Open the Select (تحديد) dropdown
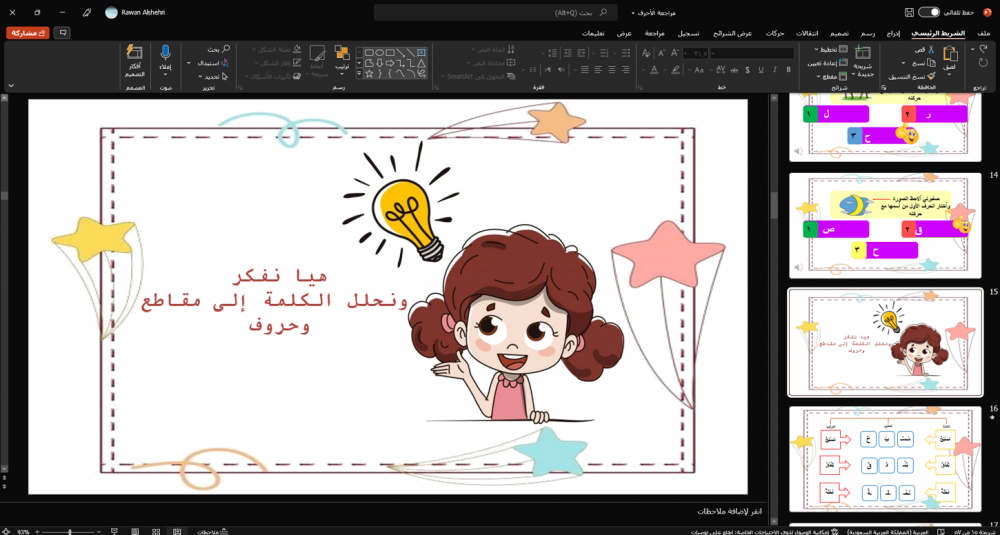1000x535 pixels. coord(213,77)
